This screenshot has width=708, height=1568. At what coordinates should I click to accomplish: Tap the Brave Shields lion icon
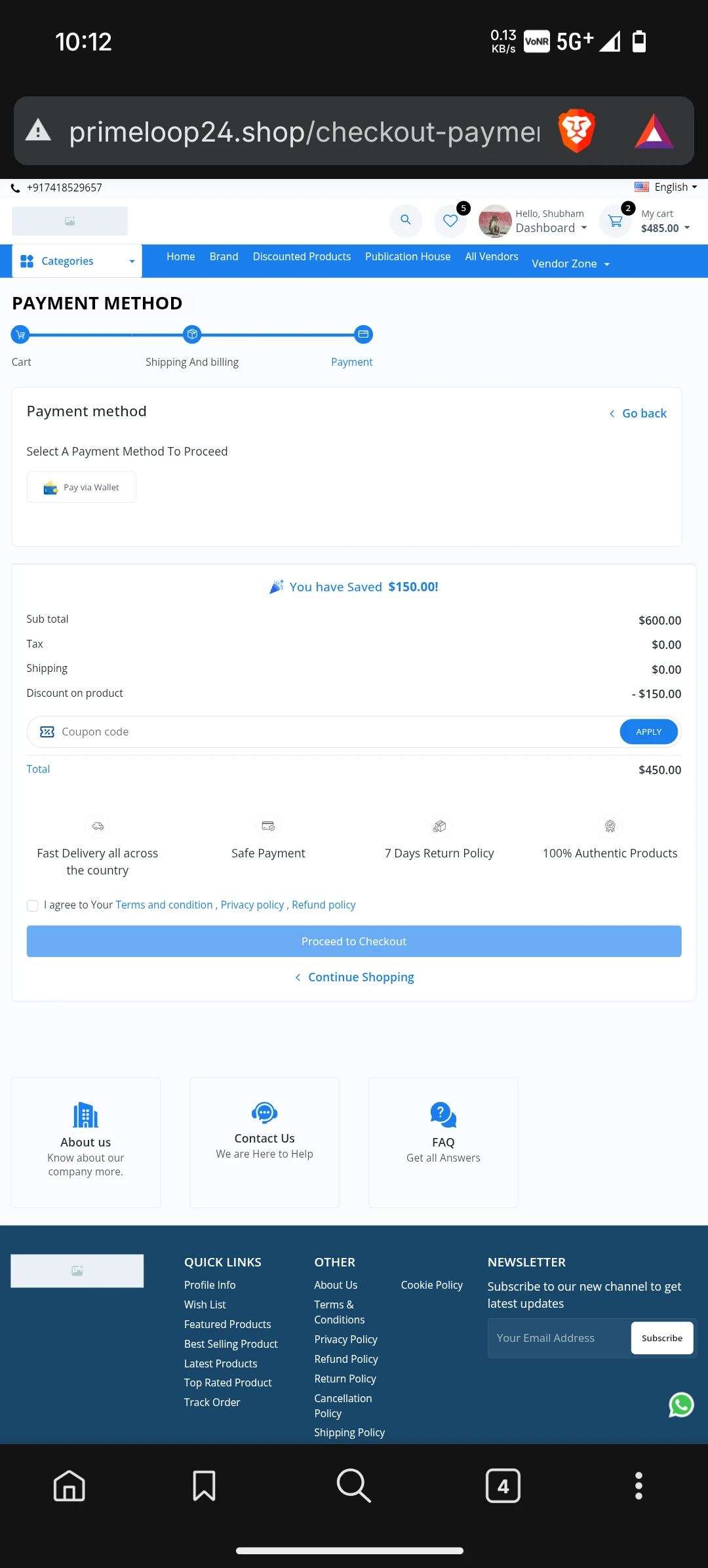(576, 131)
